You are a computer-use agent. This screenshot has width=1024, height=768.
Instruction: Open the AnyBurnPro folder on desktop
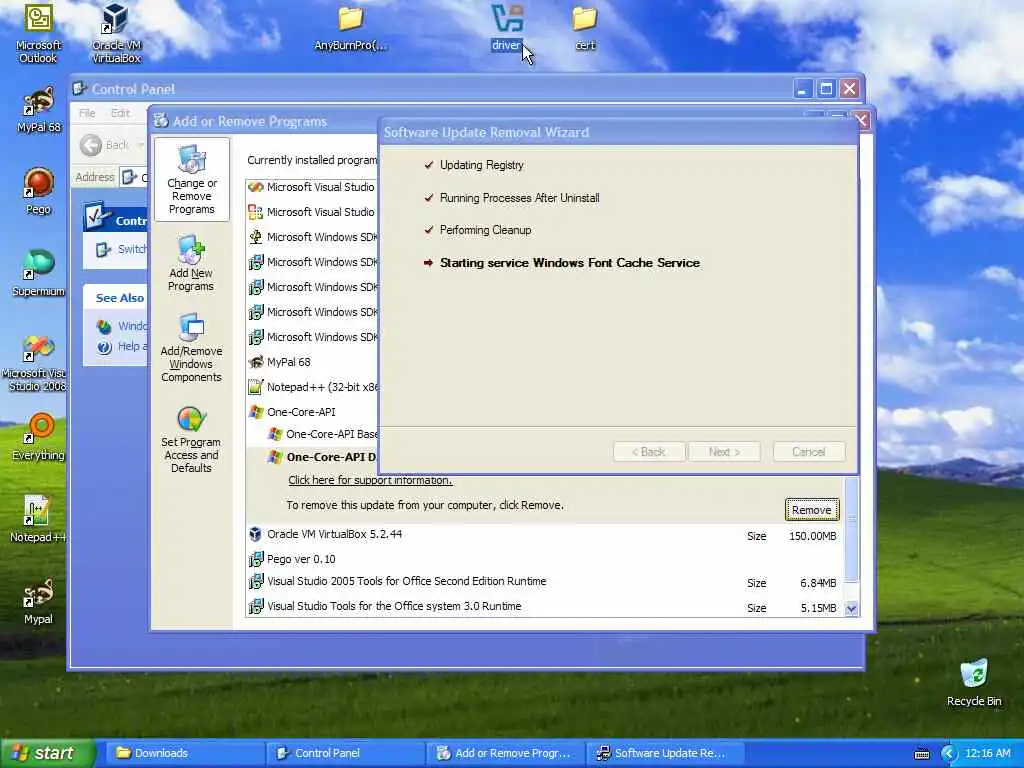351,29
